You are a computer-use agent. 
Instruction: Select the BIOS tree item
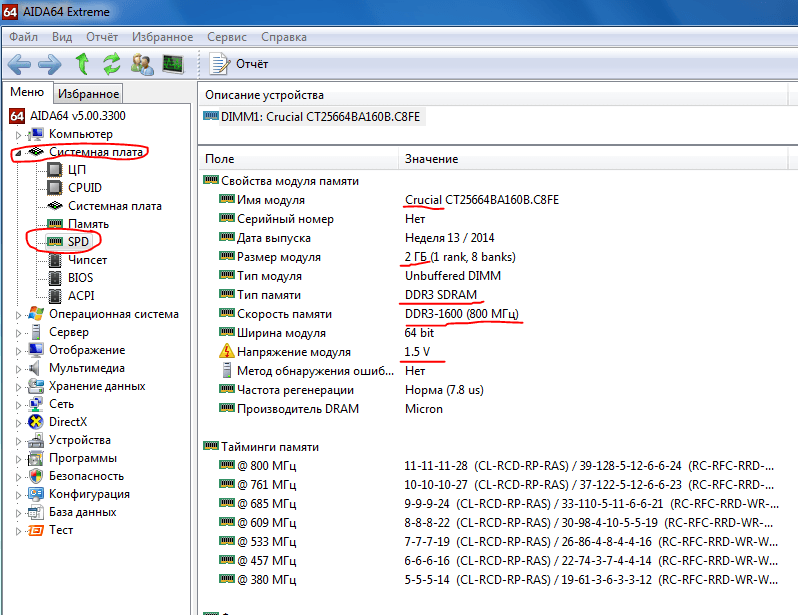pyautogui.click(x=80, y=277)
